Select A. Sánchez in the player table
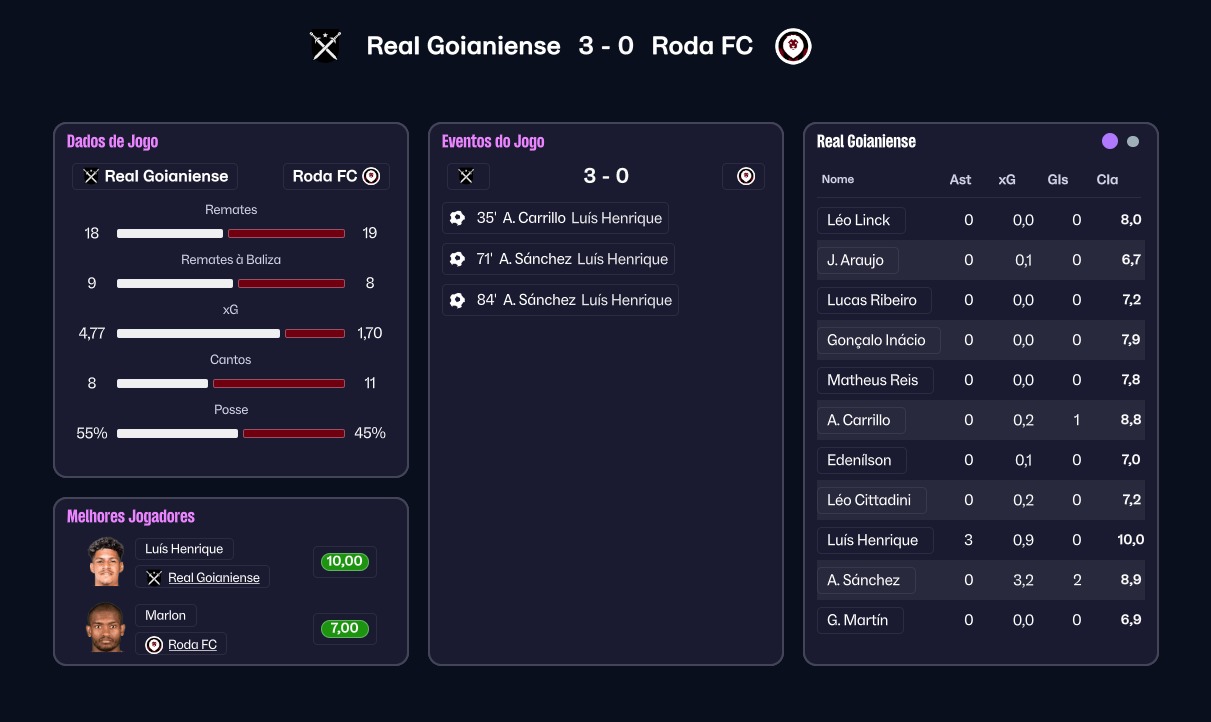 click(863, 580)
